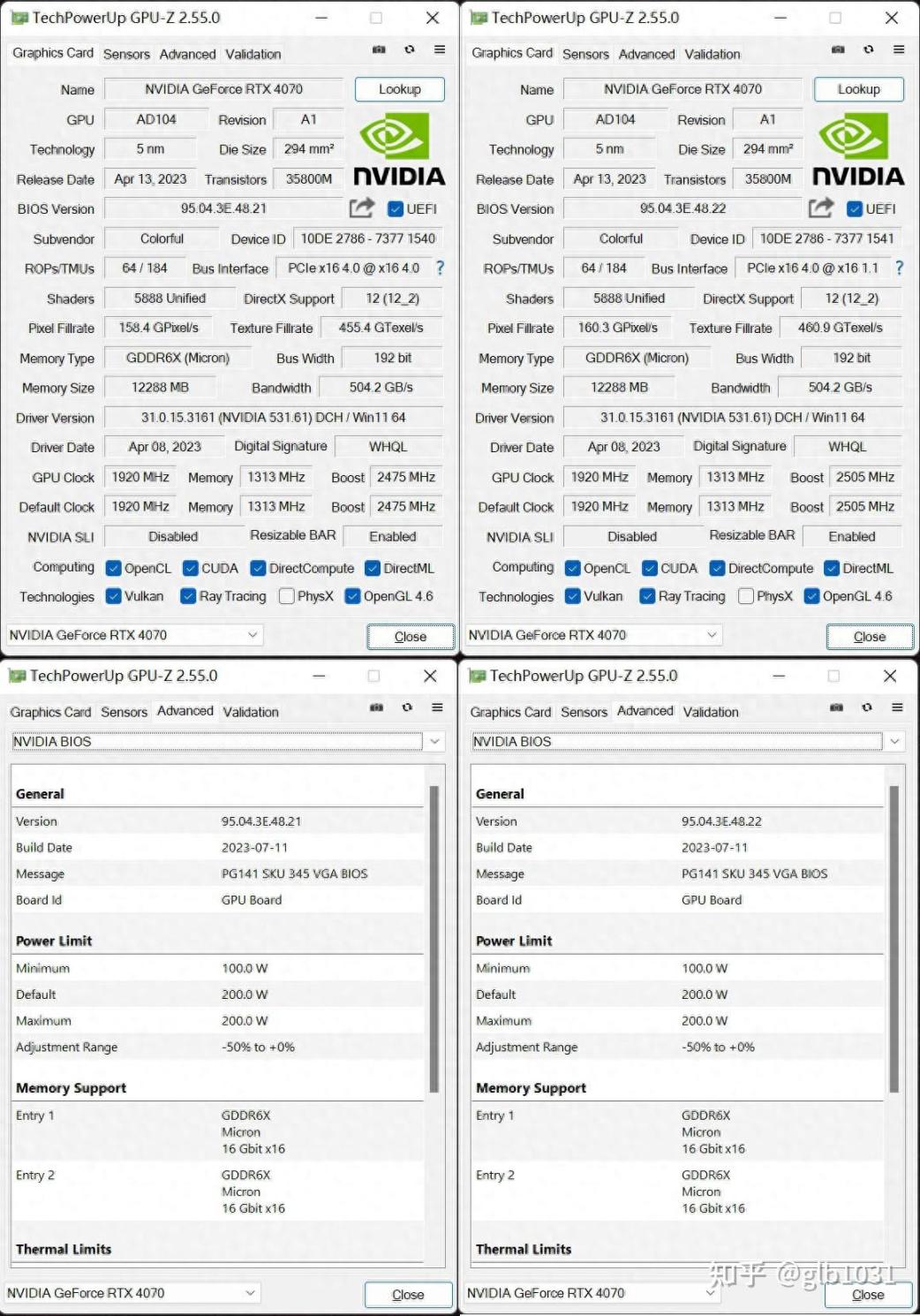This screenshot has width=920, height=1316.
Task: Switch to Validation tab in bottom-left window
Action: coord(251,712)
